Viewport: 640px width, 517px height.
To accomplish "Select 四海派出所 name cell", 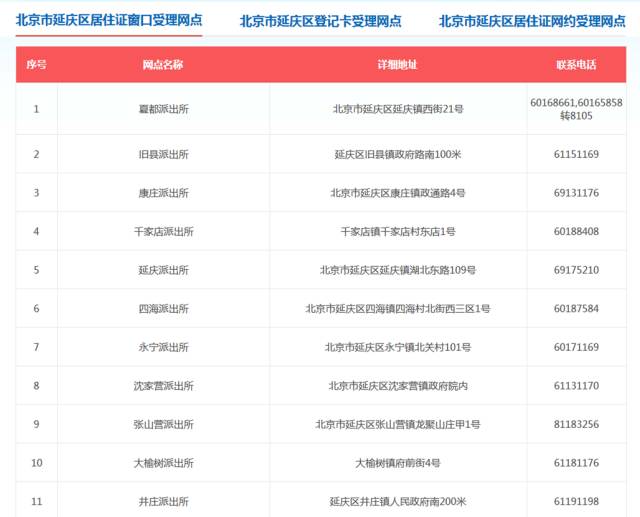I will tap(163, 308).
